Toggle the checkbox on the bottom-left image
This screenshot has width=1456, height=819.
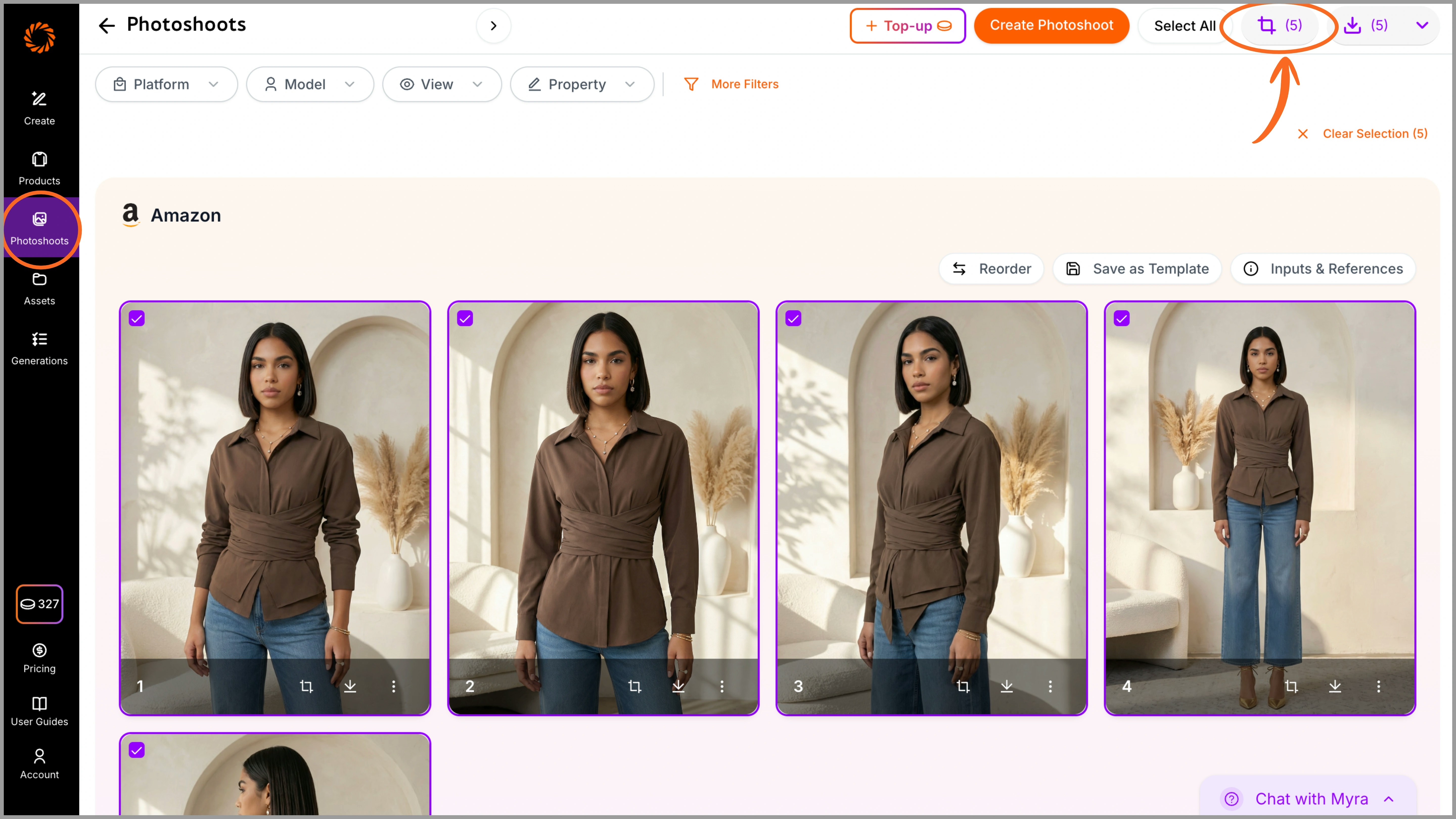136,750
